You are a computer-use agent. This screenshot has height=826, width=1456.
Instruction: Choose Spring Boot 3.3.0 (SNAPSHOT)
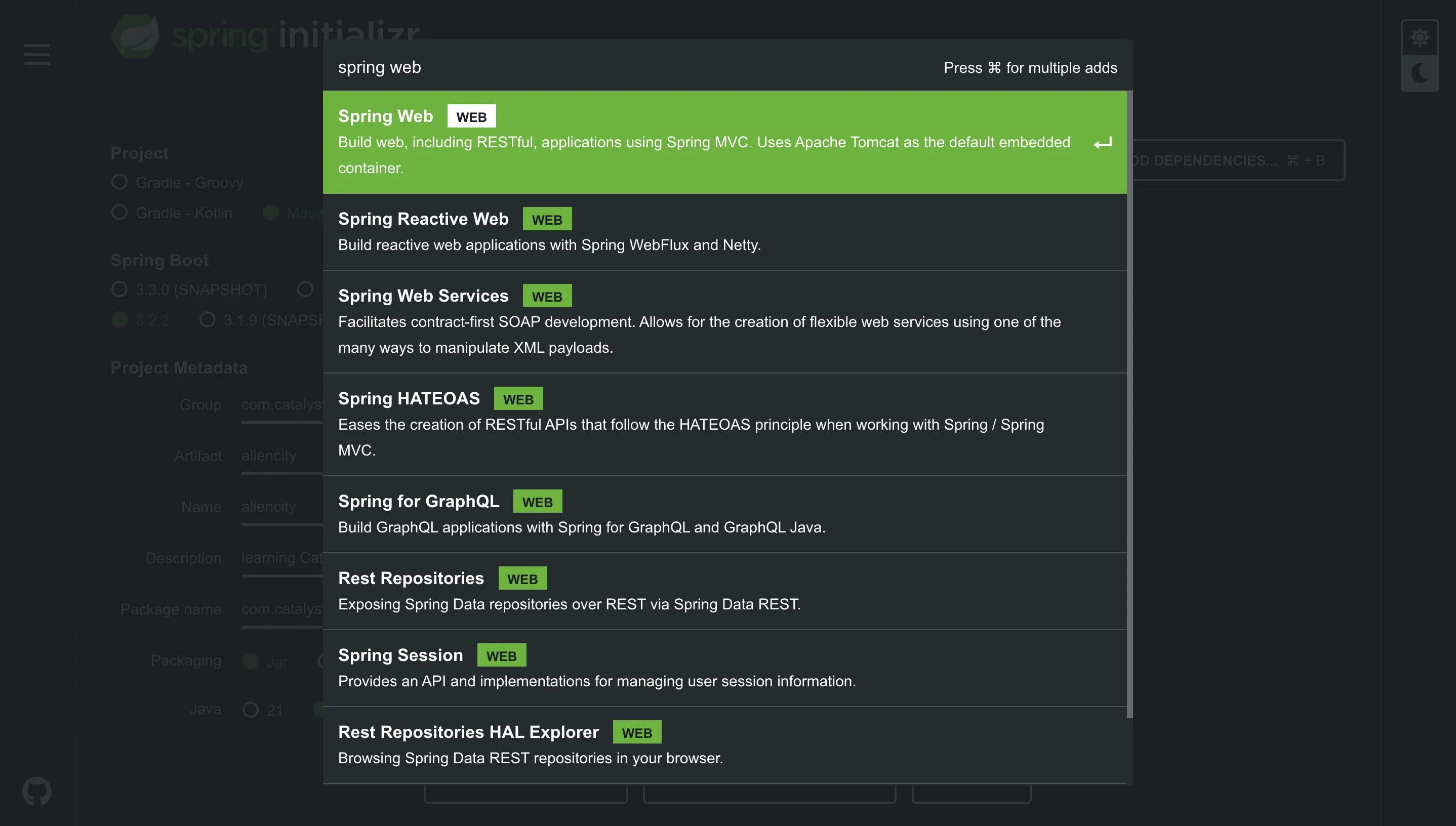pyautogui.click(x=119, y=290)
